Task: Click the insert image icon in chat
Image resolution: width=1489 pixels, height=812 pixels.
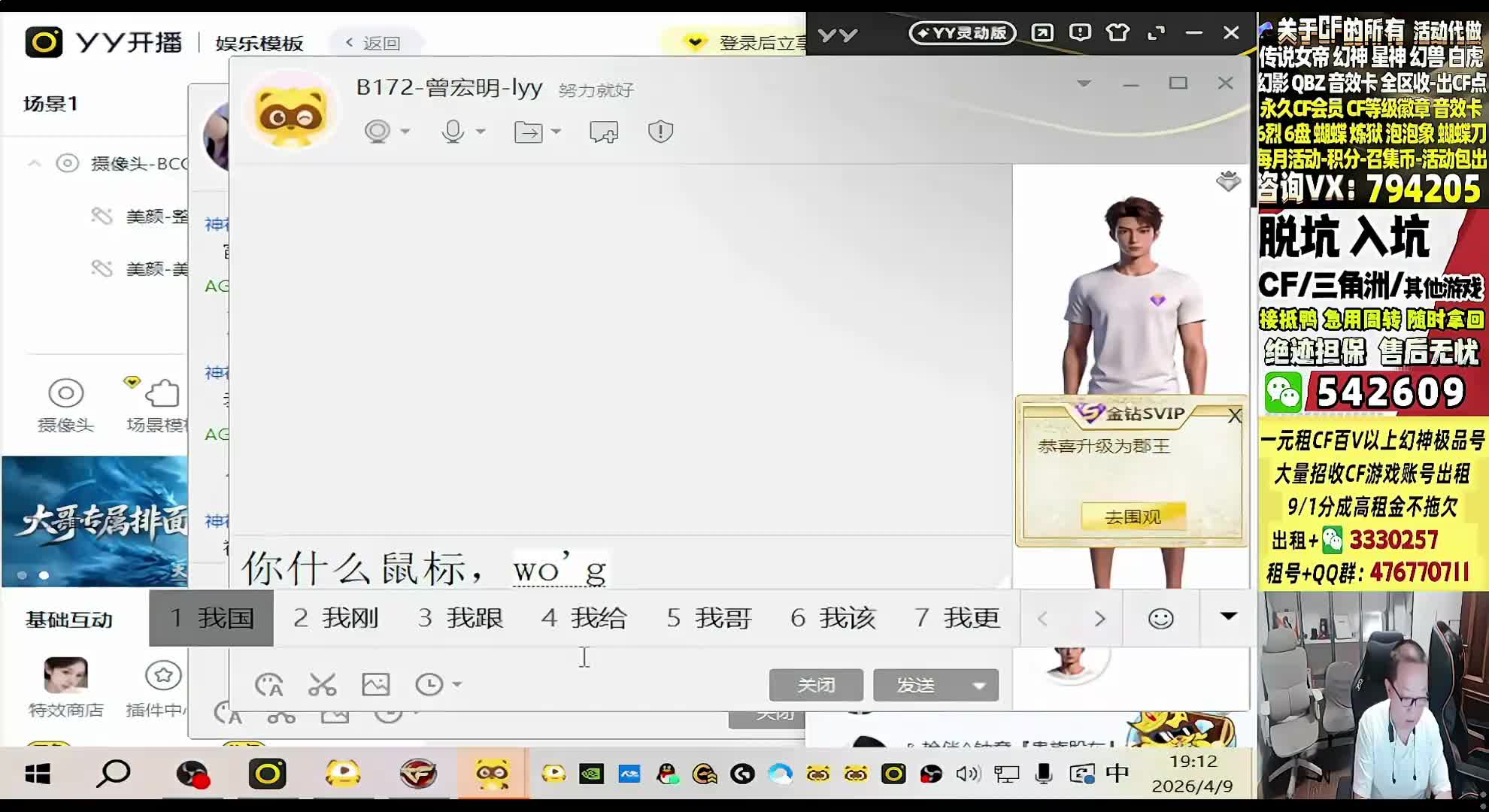Action: [375, 685]
